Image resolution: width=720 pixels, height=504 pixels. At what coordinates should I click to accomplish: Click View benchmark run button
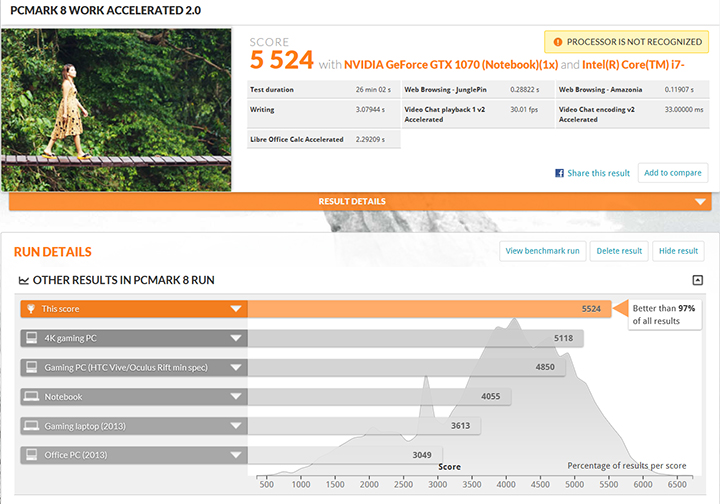tap(542, 251)
